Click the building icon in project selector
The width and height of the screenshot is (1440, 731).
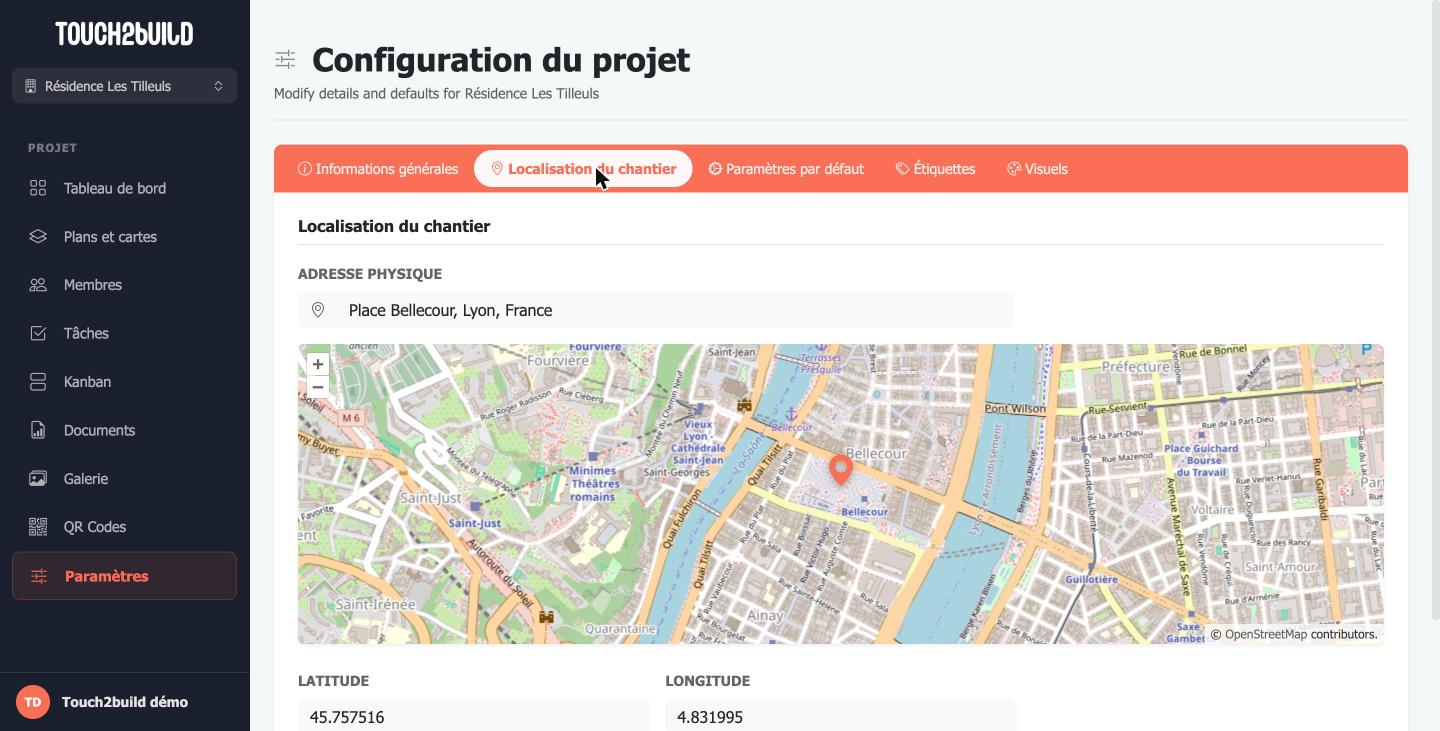pos(30,86)
